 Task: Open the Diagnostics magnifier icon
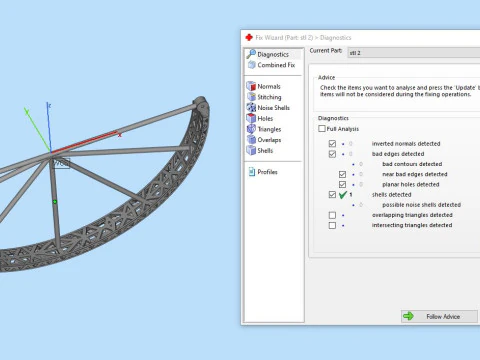coord(251,54)
